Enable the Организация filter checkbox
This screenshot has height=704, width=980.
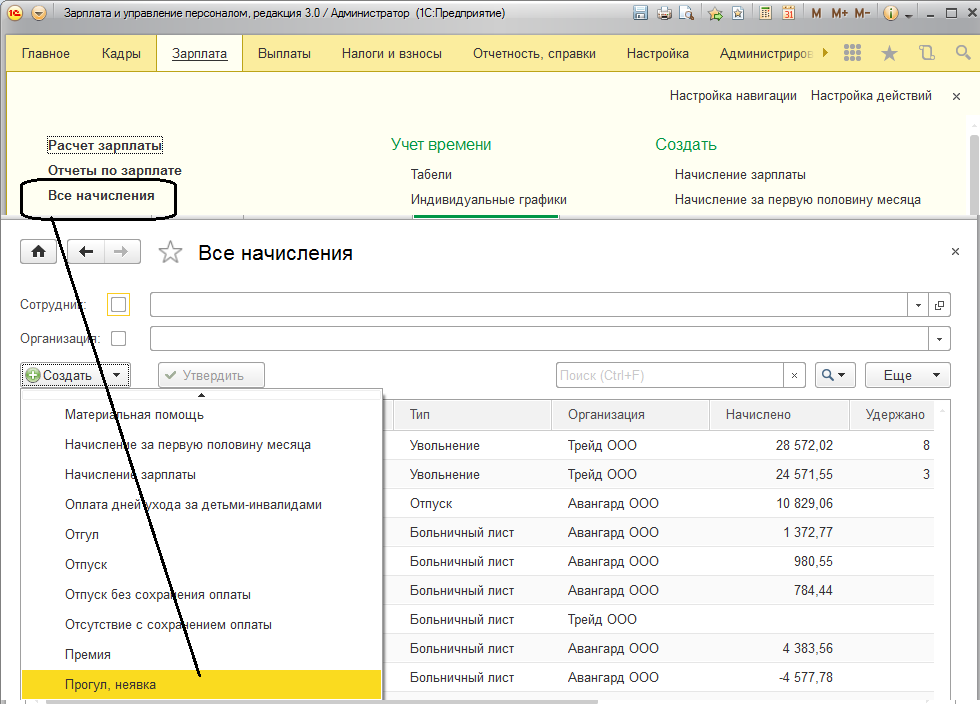coord(118,339)
